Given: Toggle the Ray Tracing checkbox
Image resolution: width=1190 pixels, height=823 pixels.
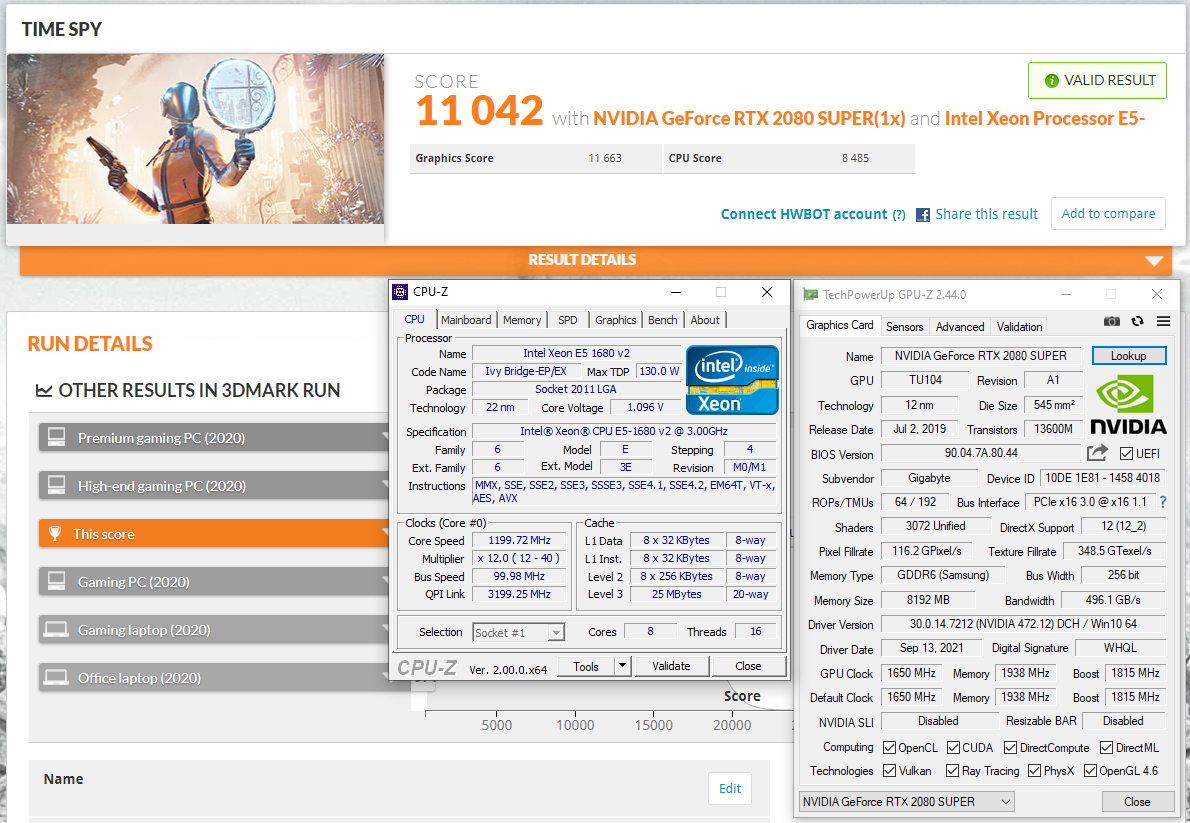Looking at the screenshot, I should point(954,771).
